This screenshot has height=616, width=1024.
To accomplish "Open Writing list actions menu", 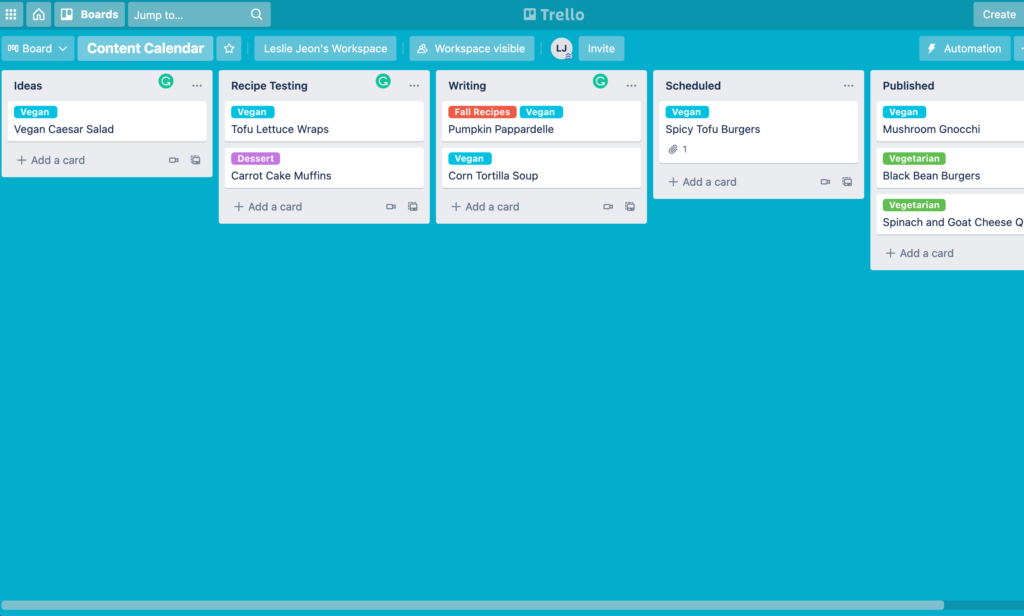I will tap(631, 86).
